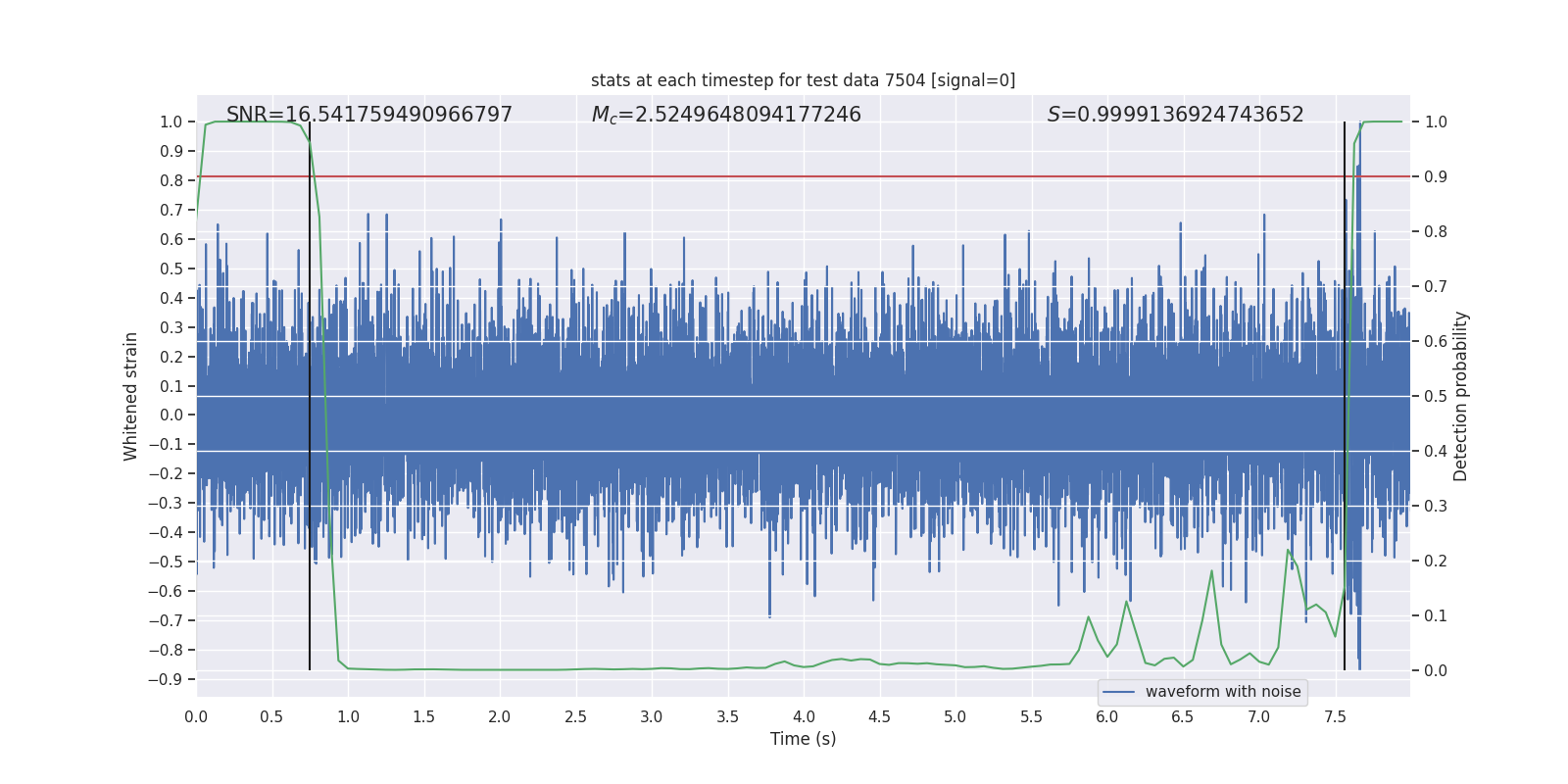Click the chirp mass M_c annotation
This screenshot has width=1568, height=784.
coord(726,115)
